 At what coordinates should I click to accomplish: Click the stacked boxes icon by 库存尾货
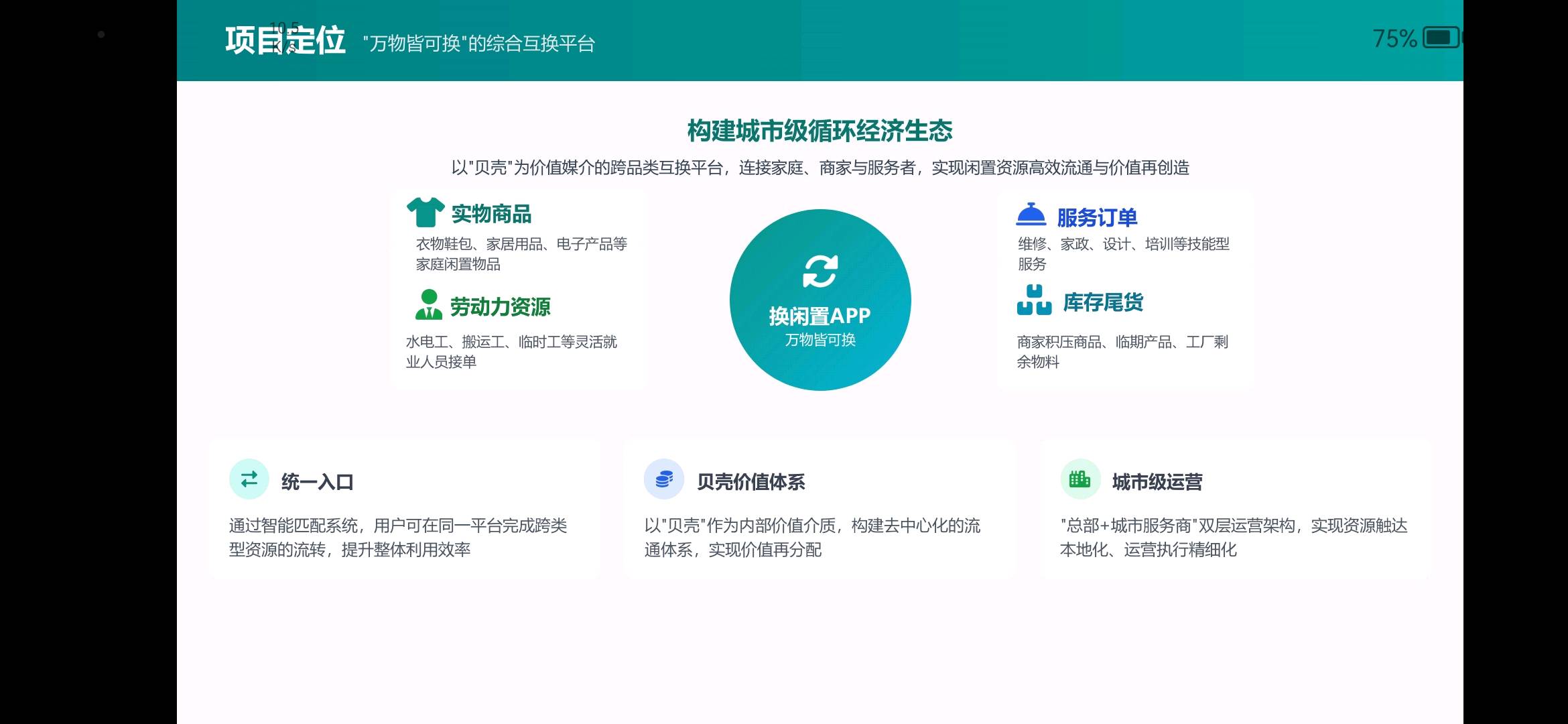click(x=1034, y=300)
